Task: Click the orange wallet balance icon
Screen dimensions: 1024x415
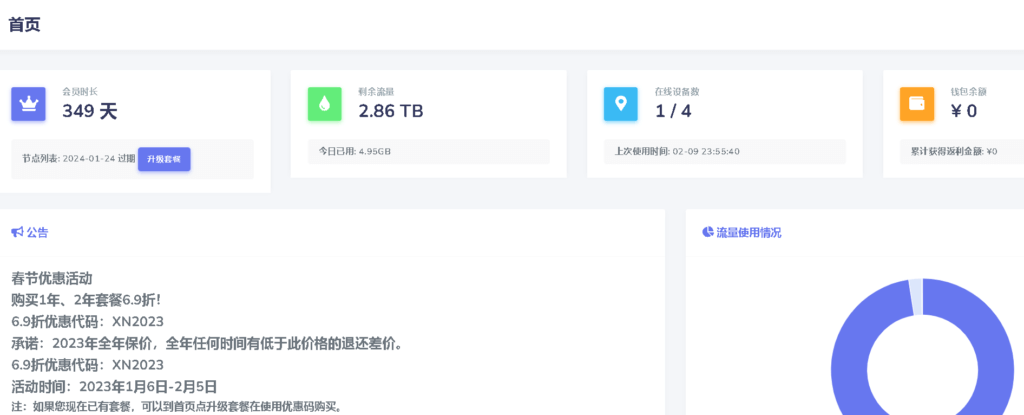Action: click(x=917, y=104)
